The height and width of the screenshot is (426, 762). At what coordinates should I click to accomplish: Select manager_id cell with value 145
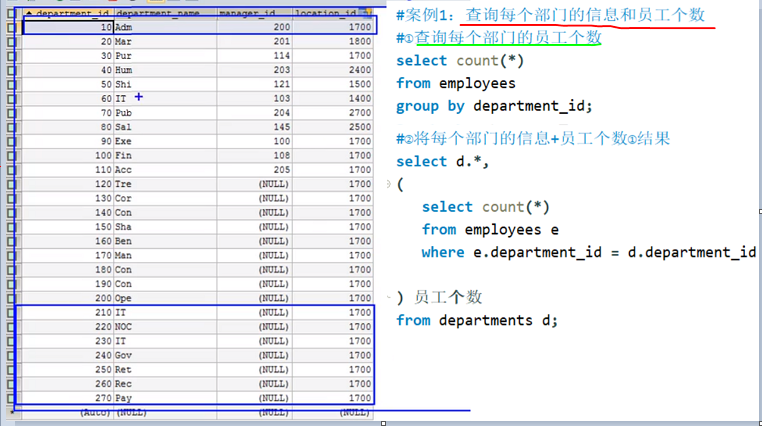(x=255, y=127)
